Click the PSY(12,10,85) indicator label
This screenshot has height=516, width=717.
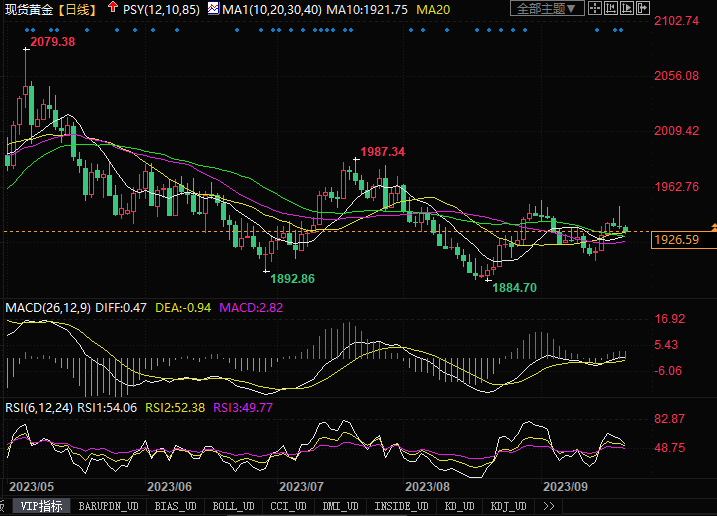[162, 9]
